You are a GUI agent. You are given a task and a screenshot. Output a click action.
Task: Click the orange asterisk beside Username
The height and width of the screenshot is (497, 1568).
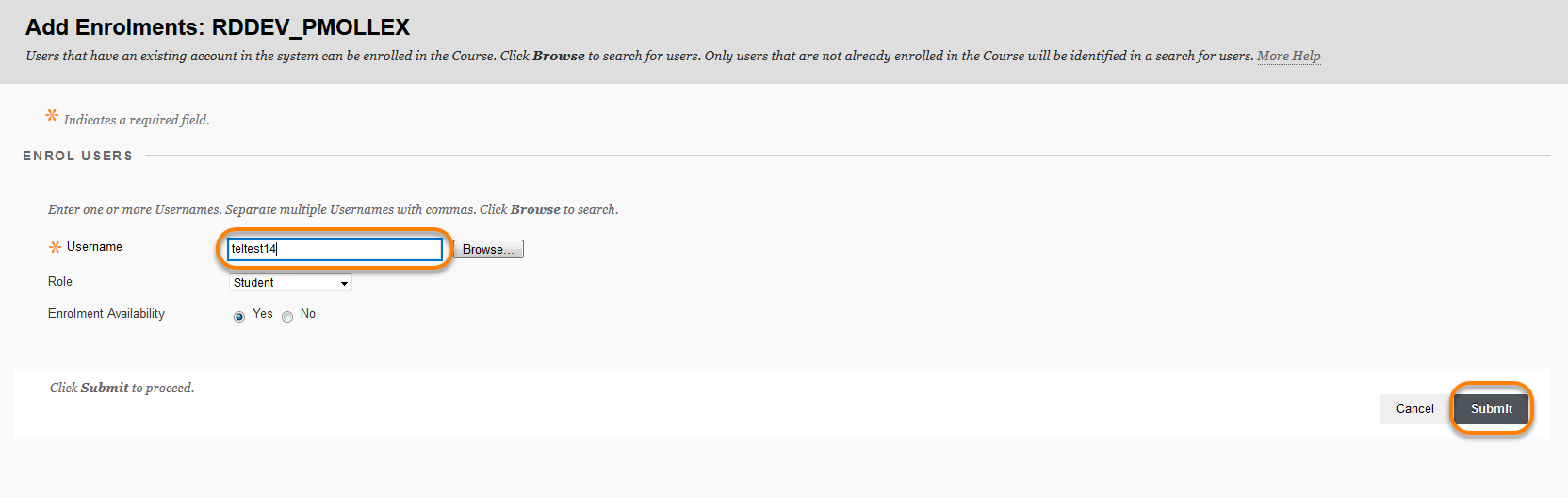(x=55, y=247)
